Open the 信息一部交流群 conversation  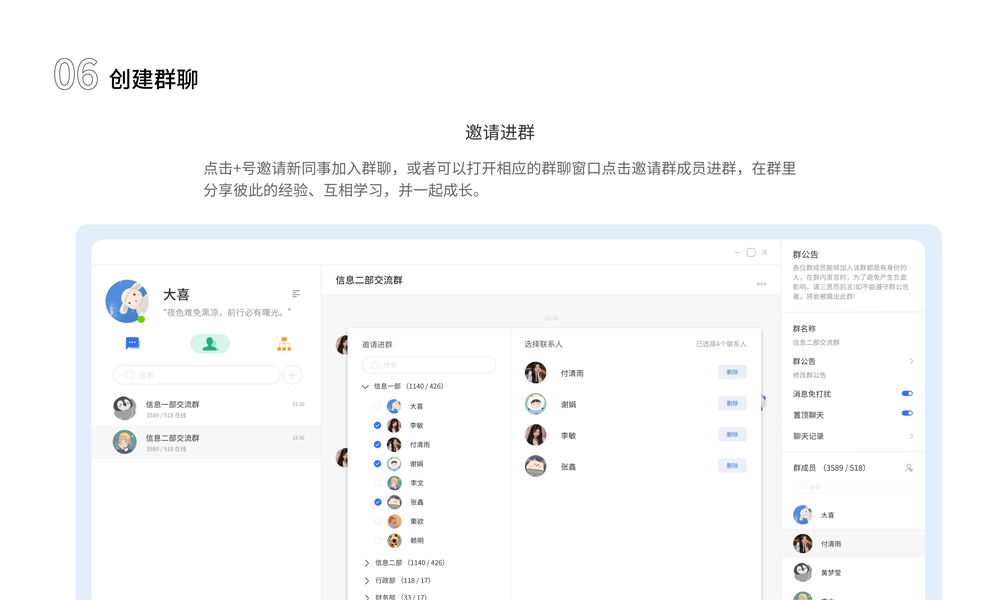pyautogui.click(x=207, y=409)
